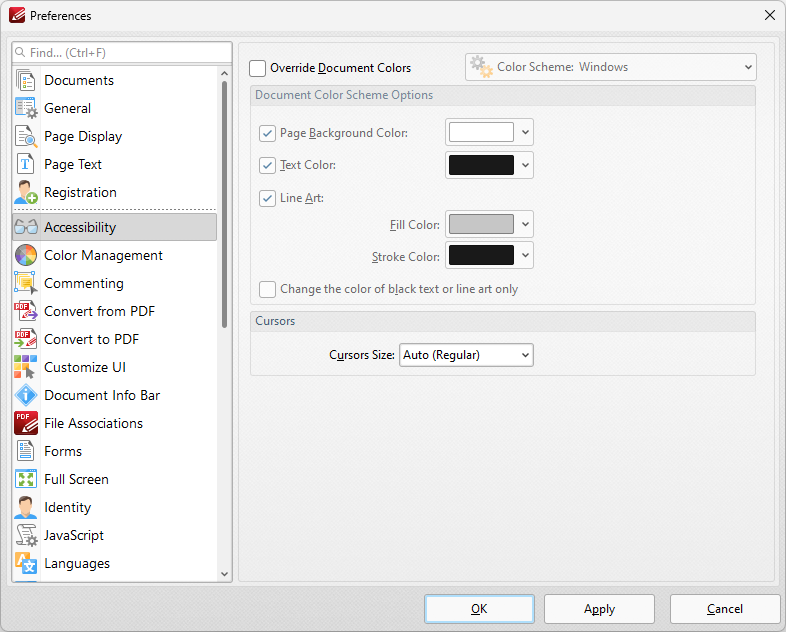Click the Color Scheme gears icon
The width and height of the screenshot is (786, 632).
click(482, 67)
